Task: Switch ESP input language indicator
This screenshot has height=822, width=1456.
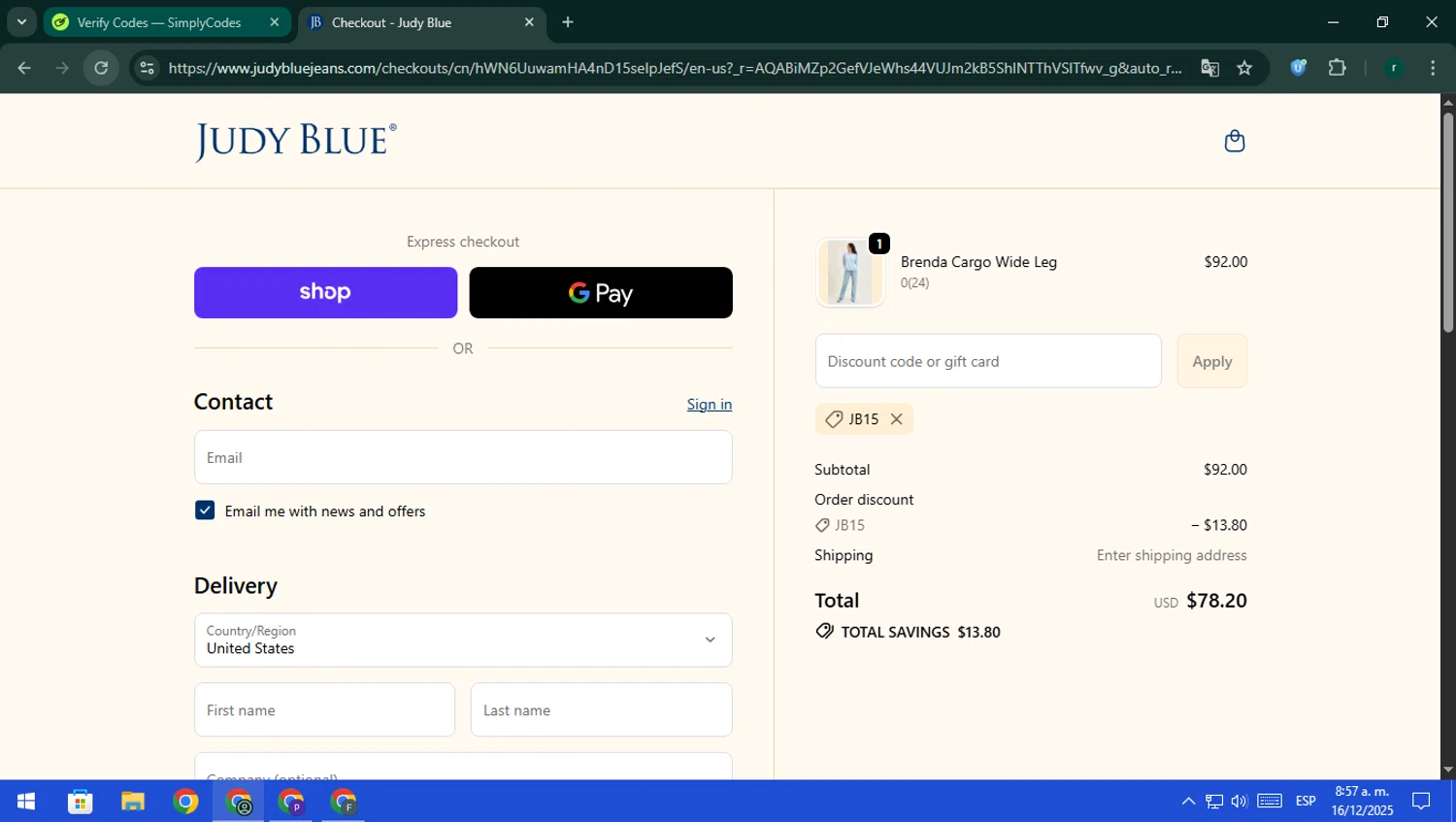Action: click(x=1306, y=802)
